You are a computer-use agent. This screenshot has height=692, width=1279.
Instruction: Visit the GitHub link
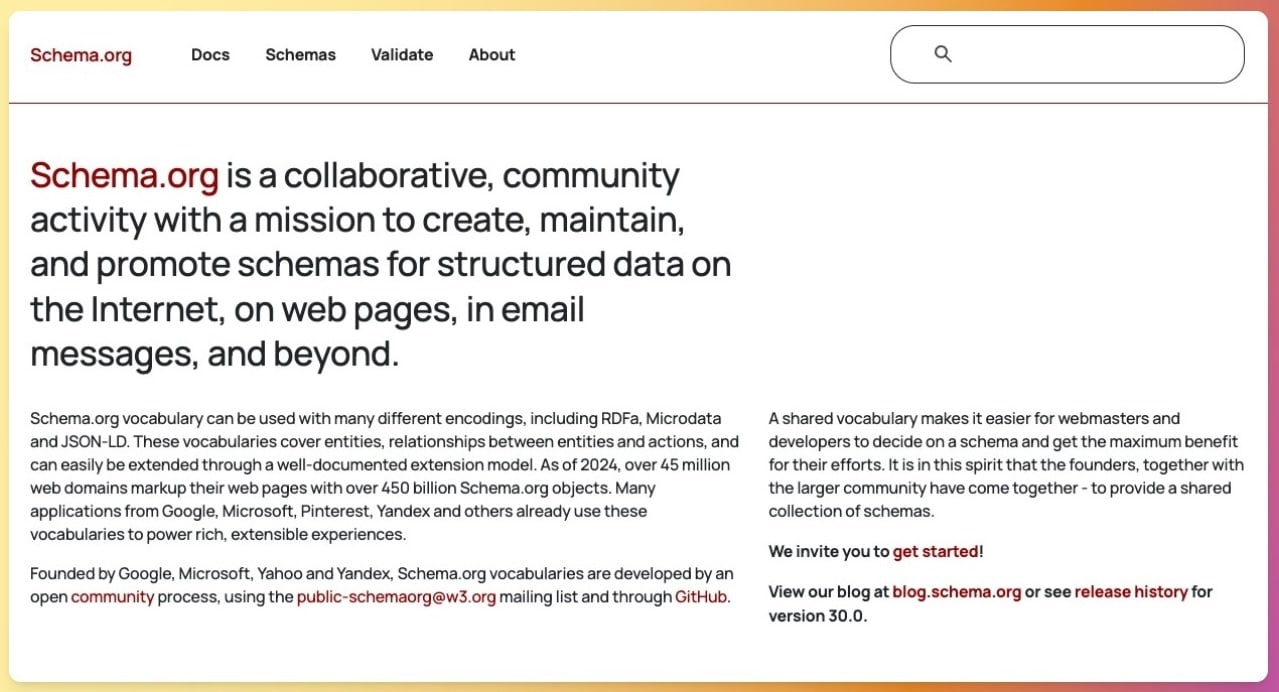701,597
